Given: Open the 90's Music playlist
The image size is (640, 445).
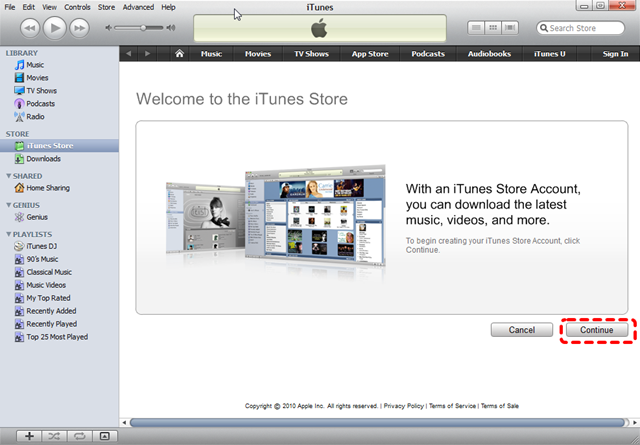Looking at the screenshot, I should (59, 259).
